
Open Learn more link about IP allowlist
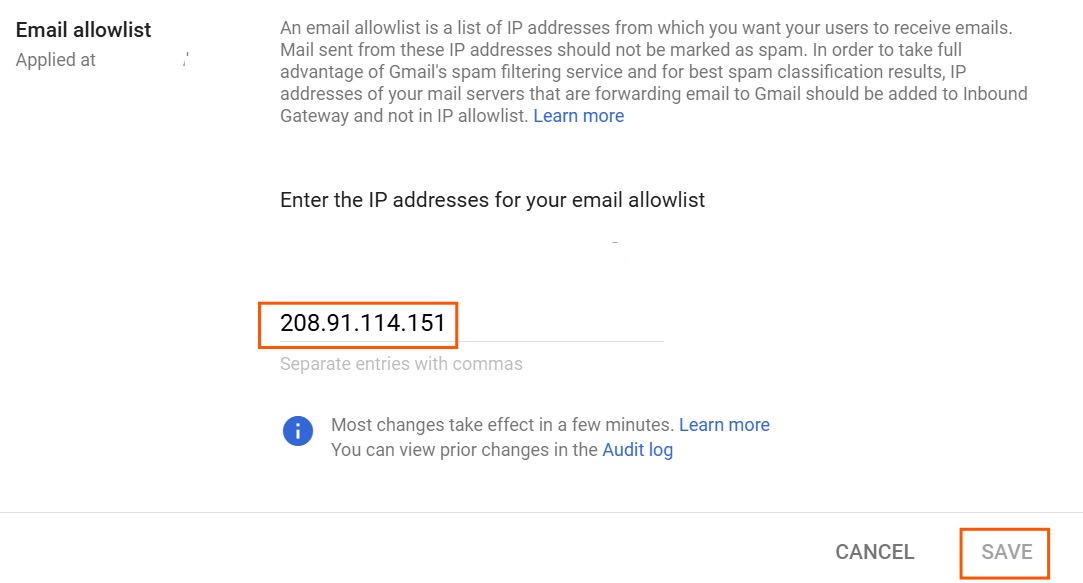(578, 116)
